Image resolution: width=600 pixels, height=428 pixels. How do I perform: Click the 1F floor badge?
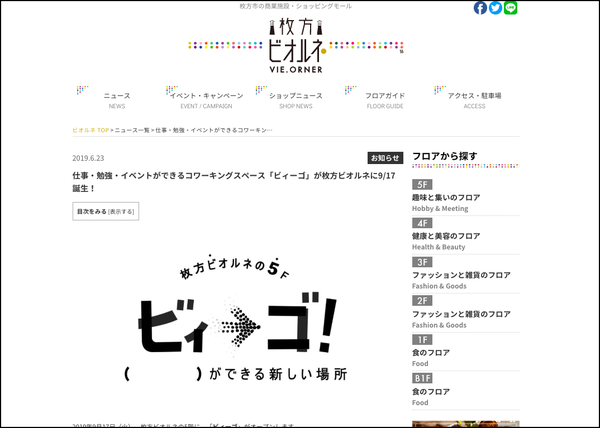(x=422, y=340)
